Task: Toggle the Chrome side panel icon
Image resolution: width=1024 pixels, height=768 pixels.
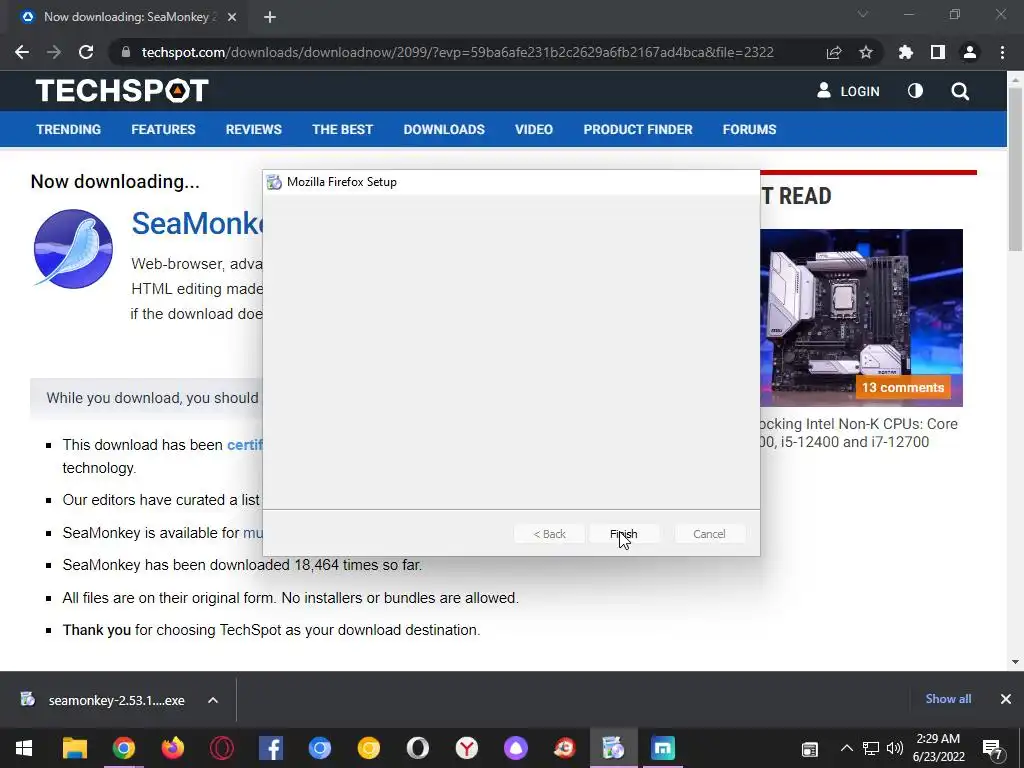Action: 938,52
